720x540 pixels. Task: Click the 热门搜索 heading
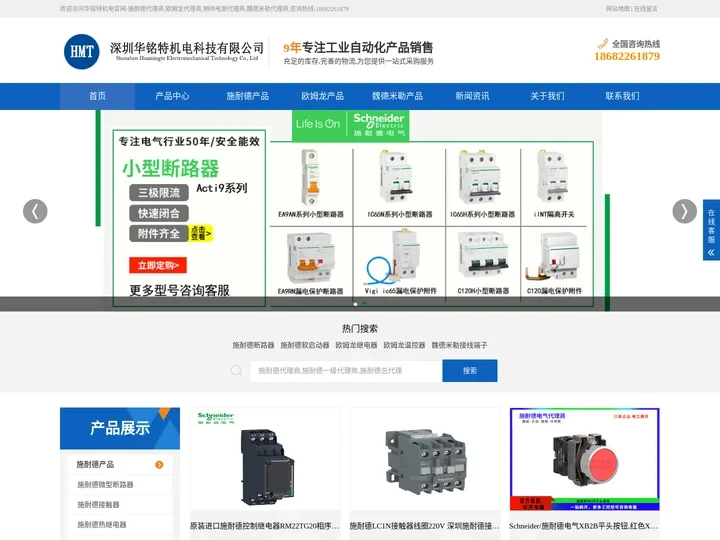[x=360, y=328]
